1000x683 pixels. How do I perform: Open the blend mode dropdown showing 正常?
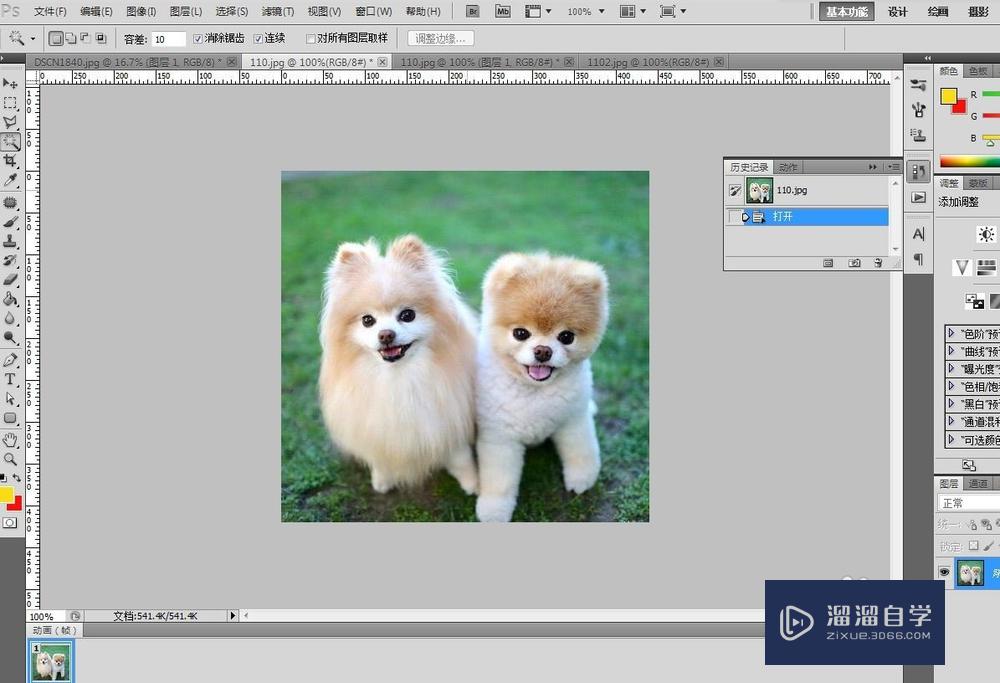[x=967, y=503]
